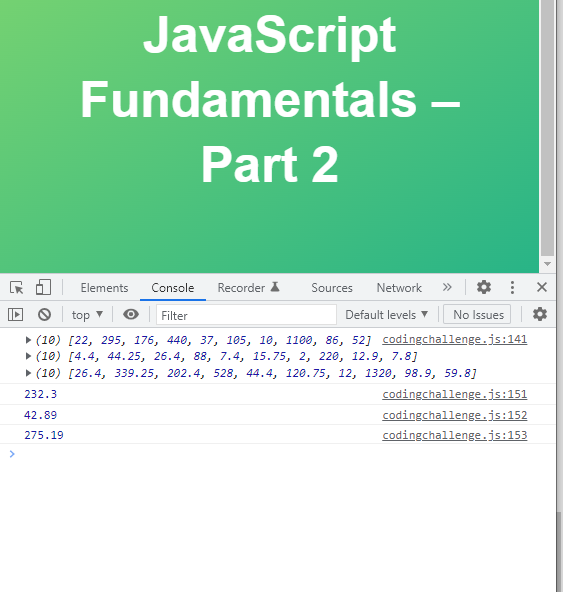Toggle the live expression eye icon
The width and height of the screenshot is (563, 592).
[x=131, y=314]
